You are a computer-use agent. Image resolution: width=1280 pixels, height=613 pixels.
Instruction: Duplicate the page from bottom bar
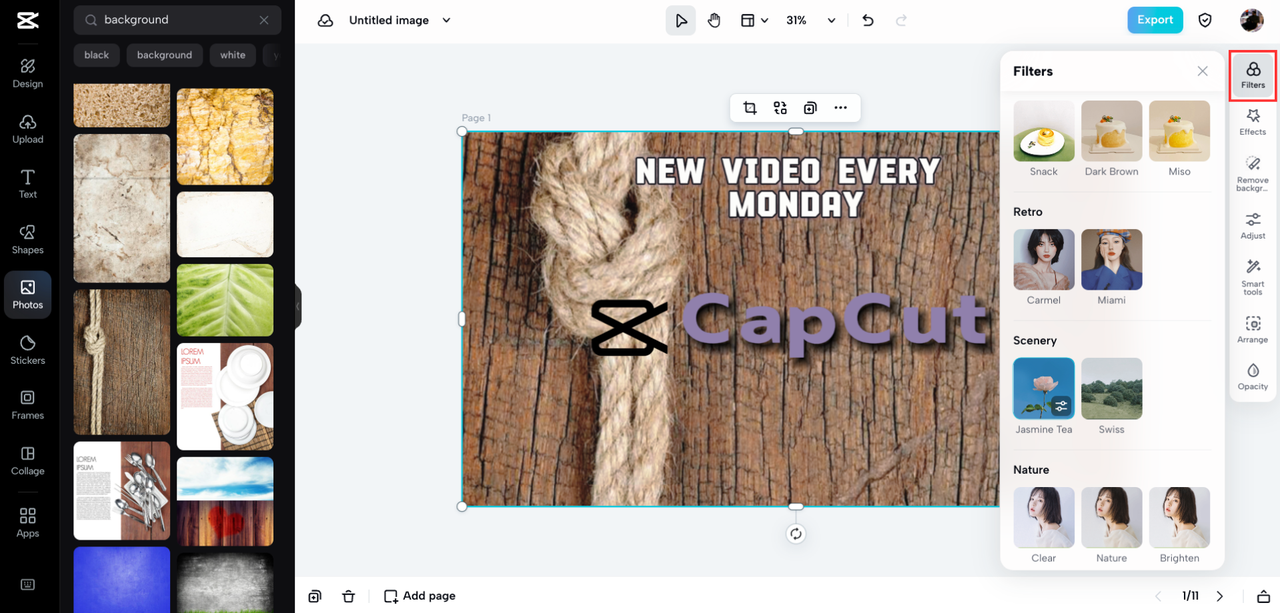click(315, 596)
